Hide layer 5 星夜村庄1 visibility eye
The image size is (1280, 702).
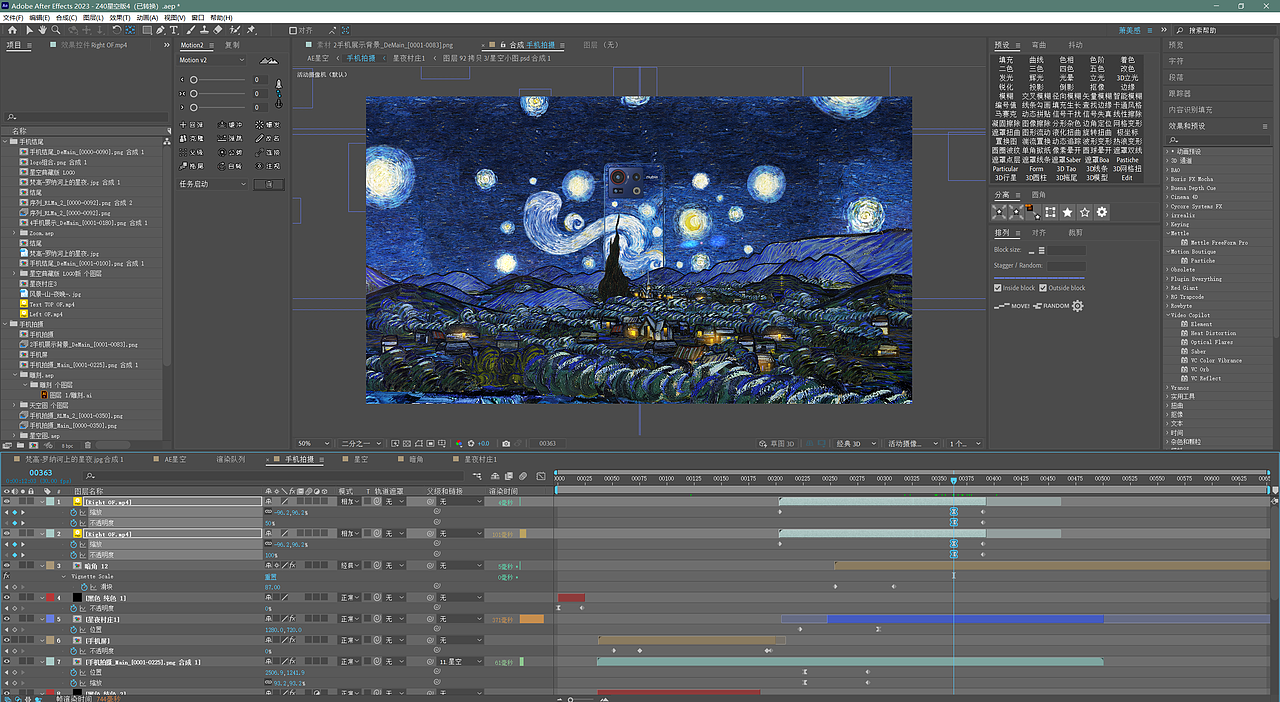[x=7, y=619]
